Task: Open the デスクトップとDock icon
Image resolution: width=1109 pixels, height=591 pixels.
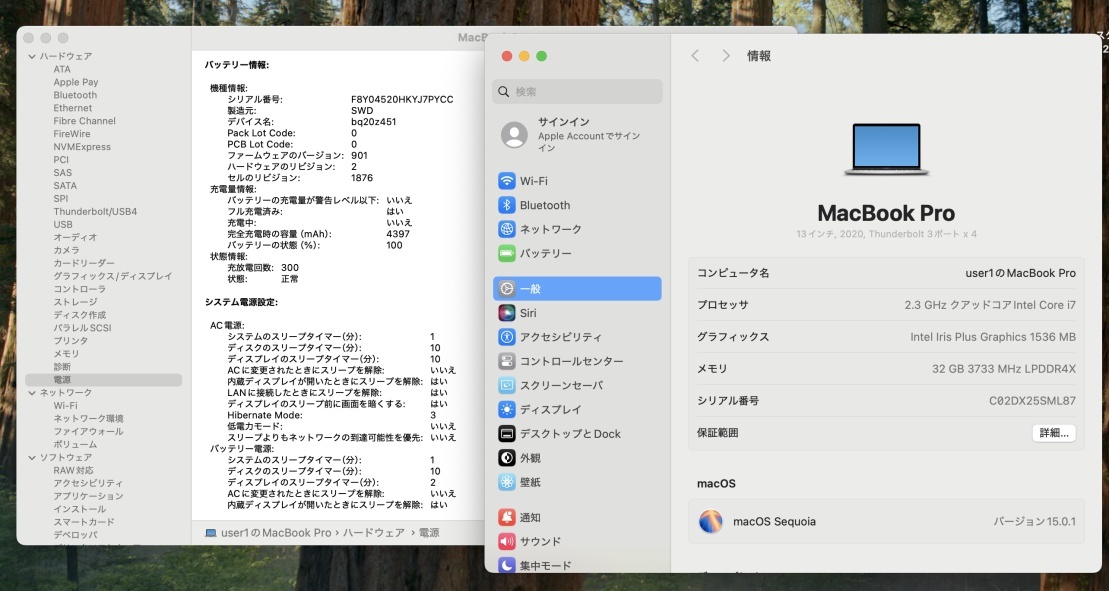Action: coord(506,433)
